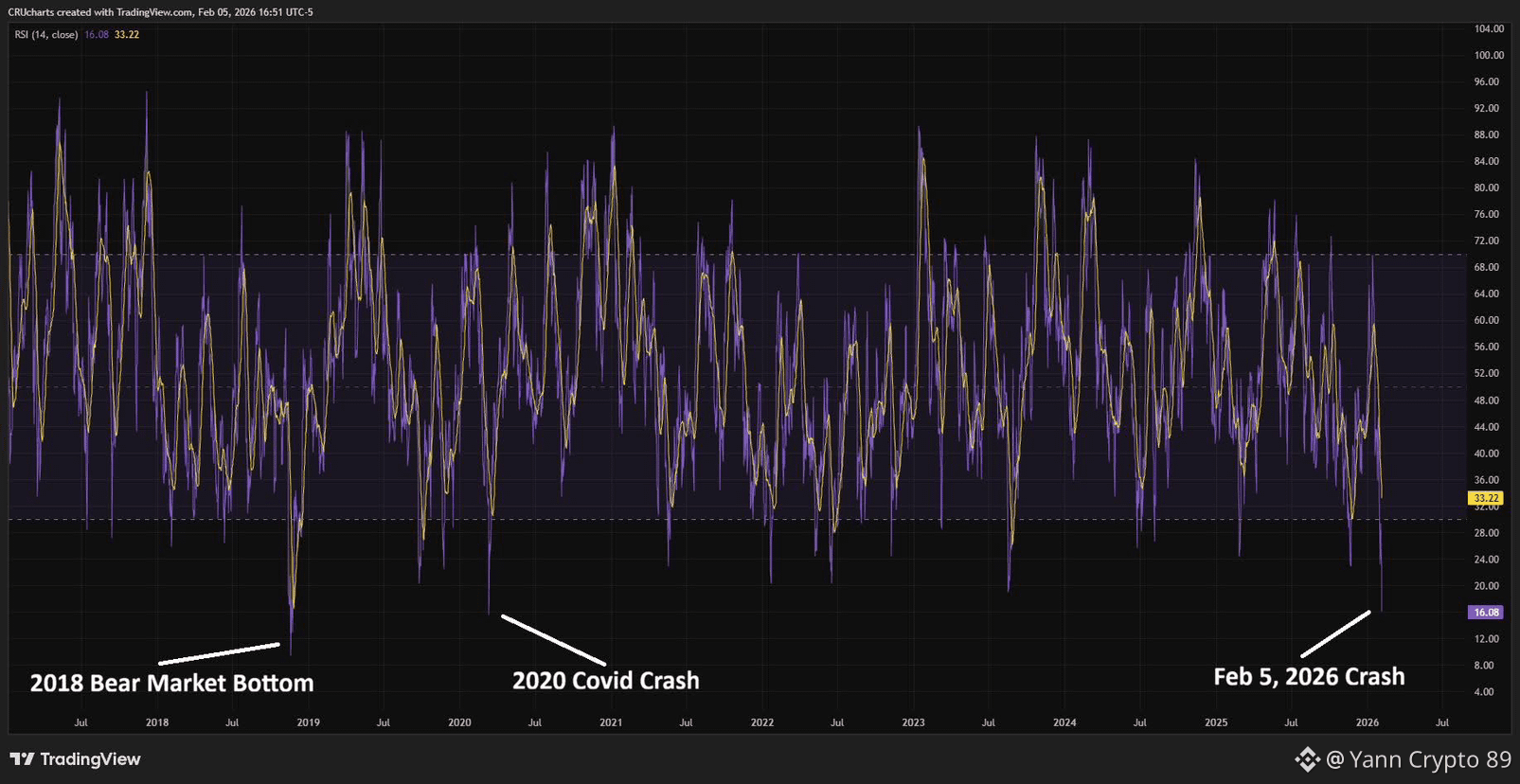Click the 52.00 level on the RSI scale
The width and height of the screenshot is (1520, 784).
1487,374
